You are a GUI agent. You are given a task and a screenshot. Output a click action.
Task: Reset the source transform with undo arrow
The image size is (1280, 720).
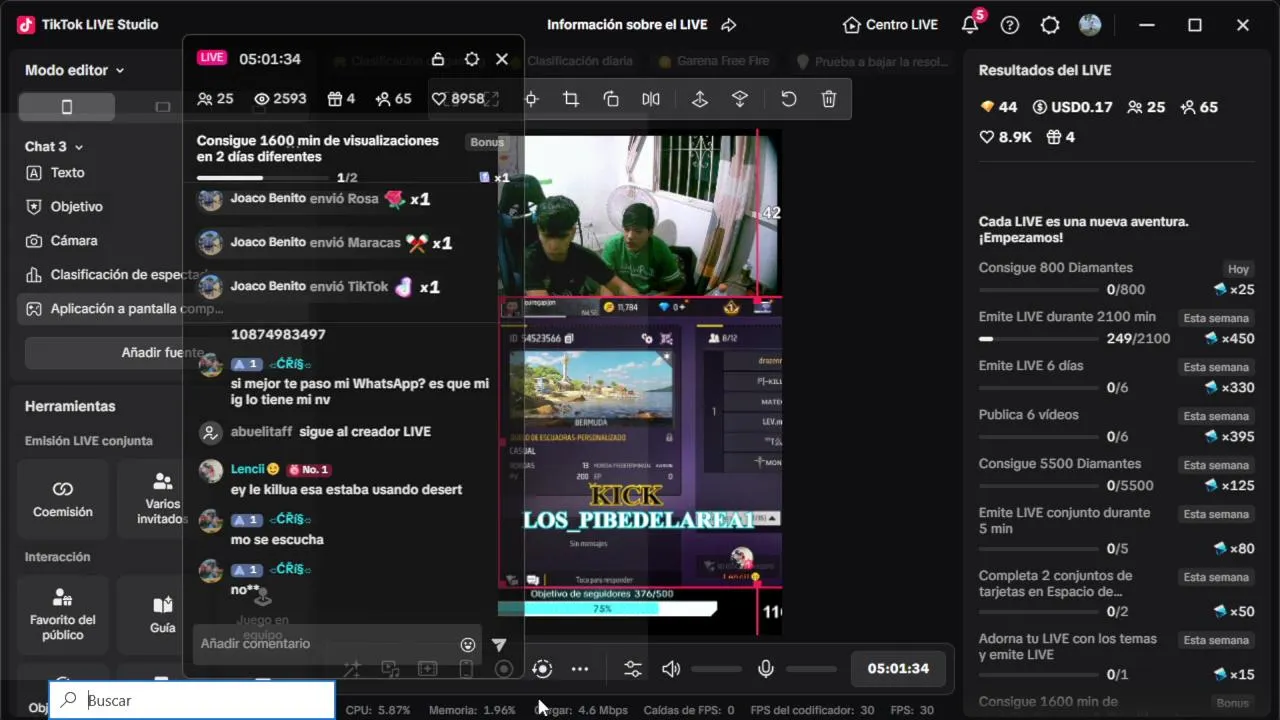coord(789,99)
